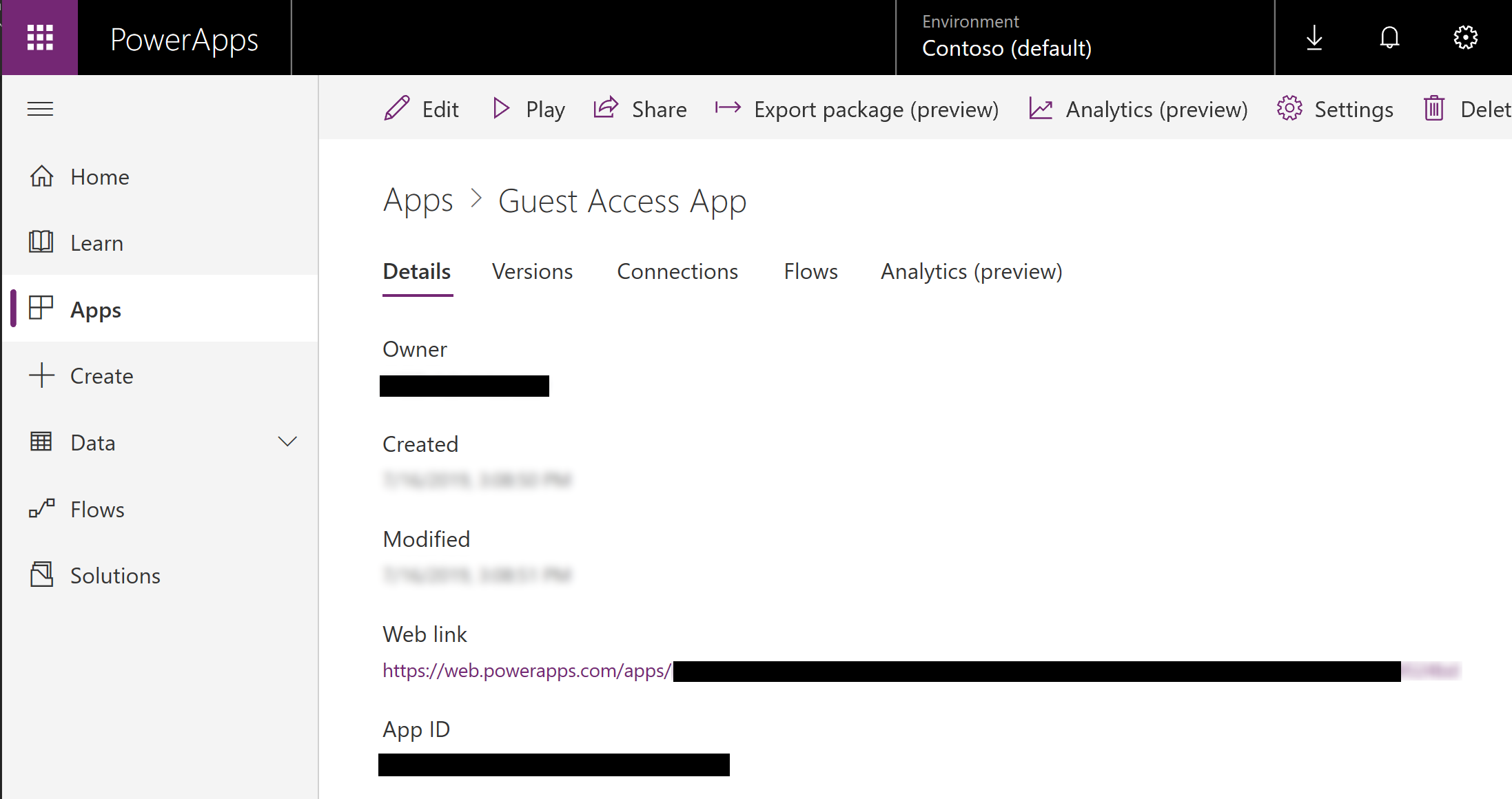Click the Share icon for app sharing
The image size is (1512, 799).
604,109
